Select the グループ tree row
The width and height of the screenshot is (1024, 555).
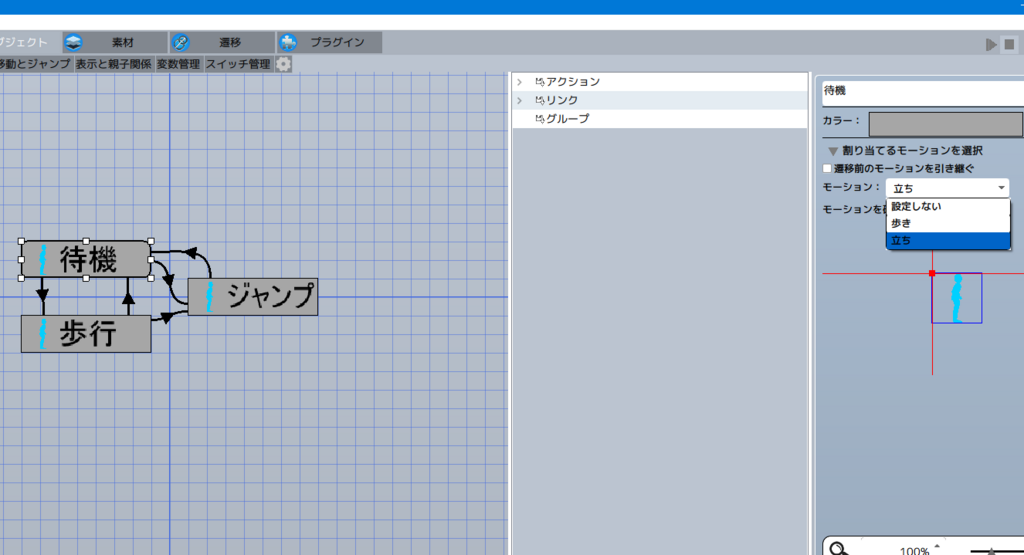click(660, 118)
